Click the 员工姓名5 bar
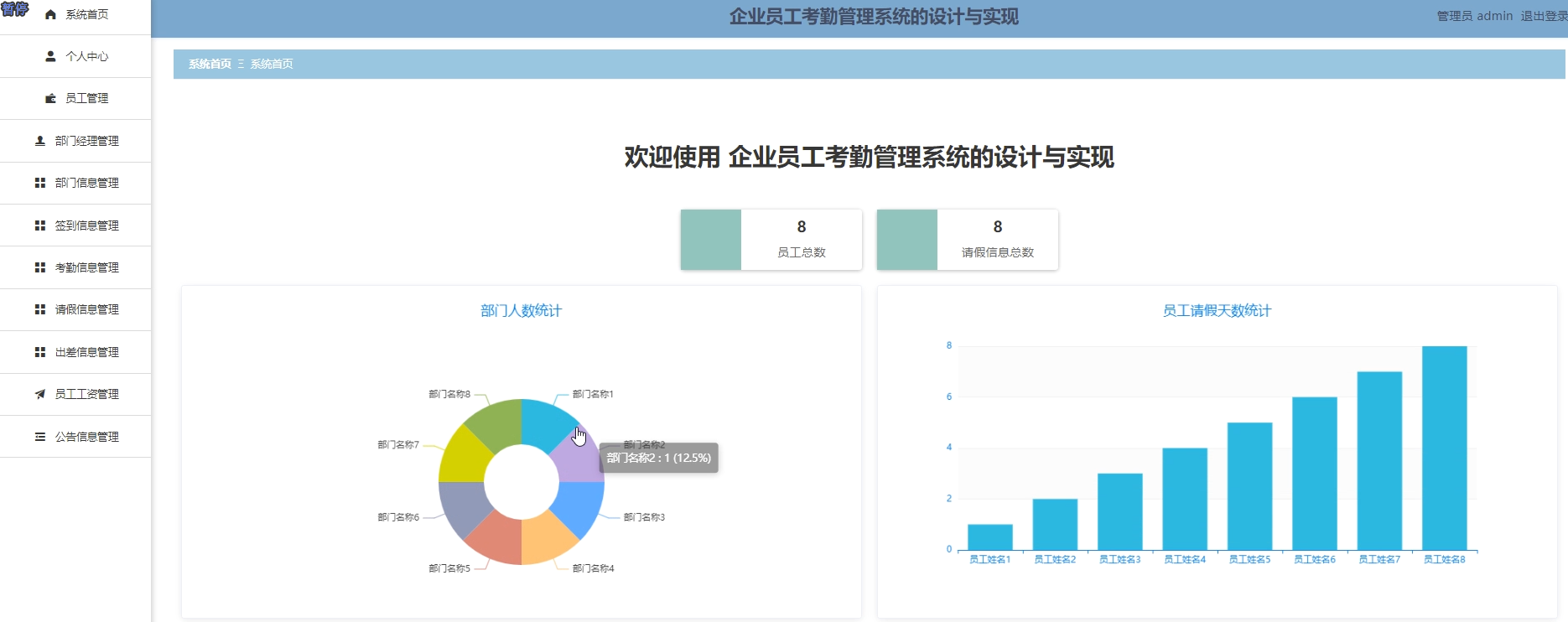The image size is (1568, 622). pos(1250,486)
